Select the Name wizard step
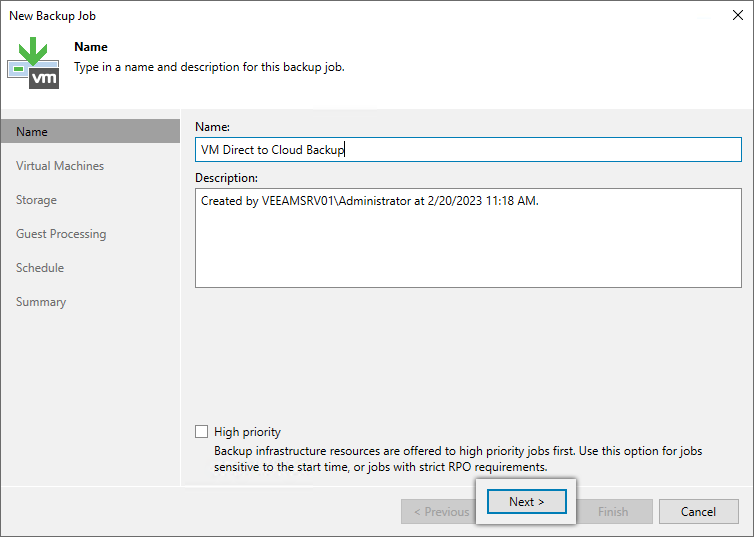The image size is (754, 537). point(90,131)
